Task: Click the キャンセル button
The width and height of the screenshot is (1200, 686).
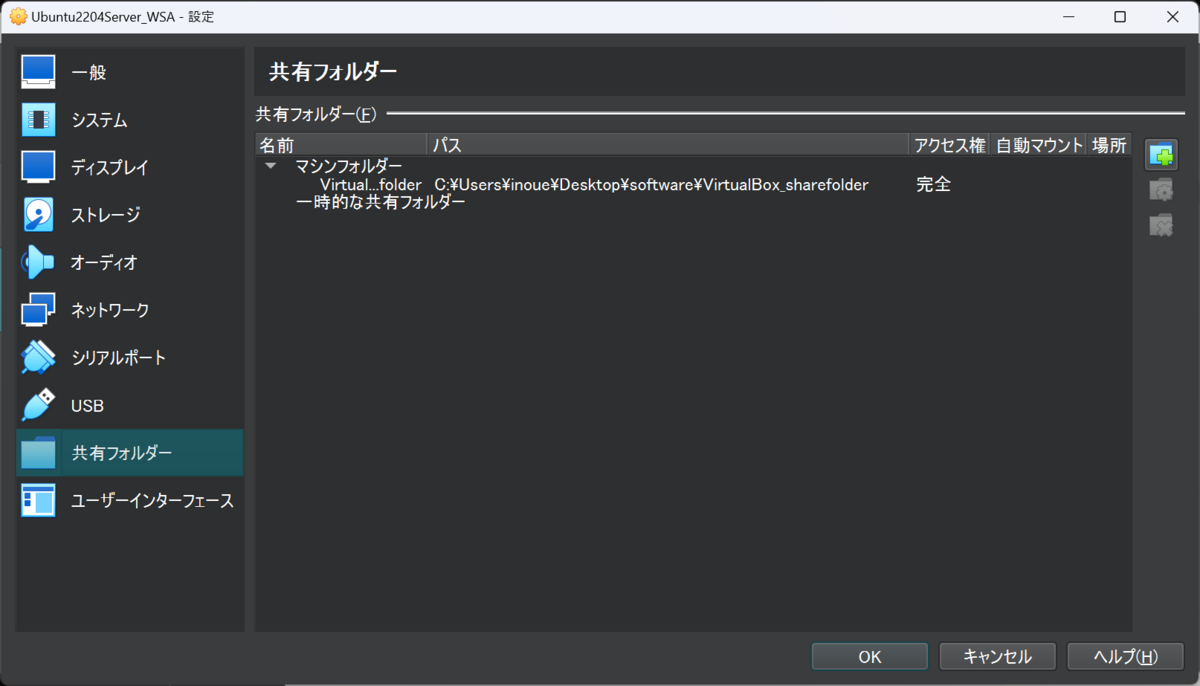Action: (x=997, y=656)
